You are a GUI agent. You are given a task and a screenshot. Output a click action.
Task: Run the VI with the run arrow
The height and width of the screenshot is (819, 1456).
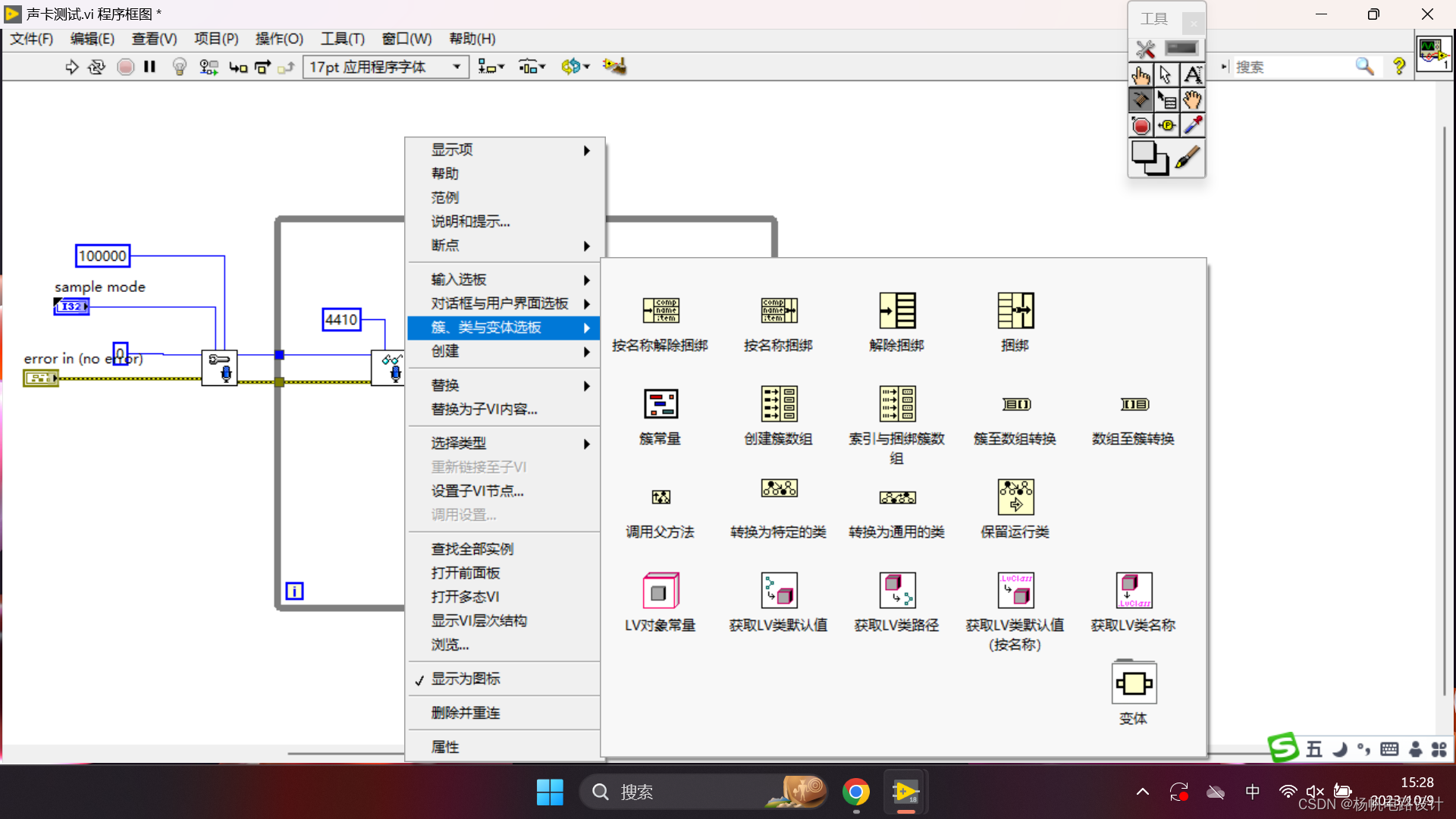pyautogui.click(x=72, y=67)
